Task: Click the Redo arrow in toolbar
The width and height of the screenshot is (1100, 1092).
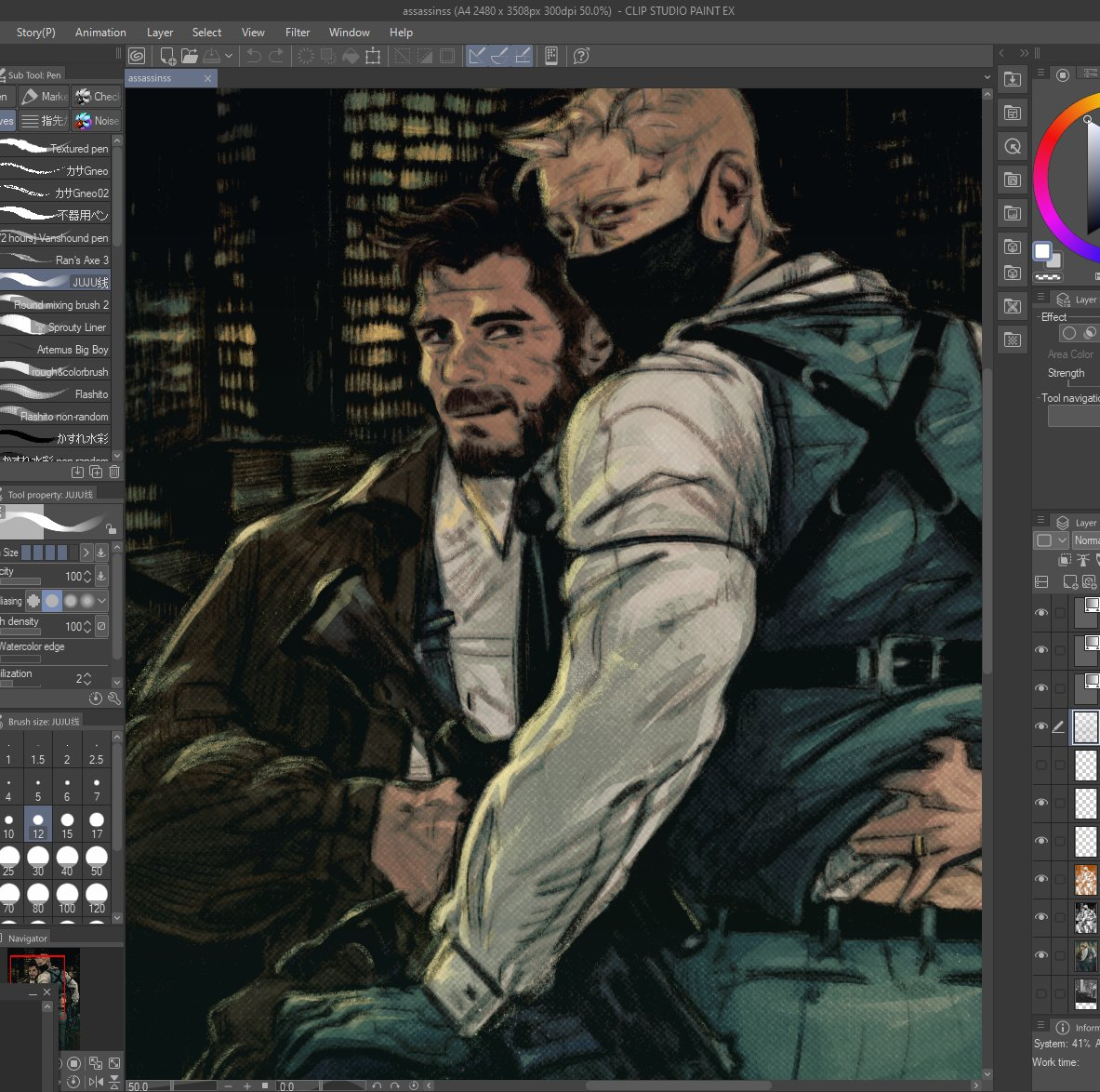Action: [x=276, y=56]
